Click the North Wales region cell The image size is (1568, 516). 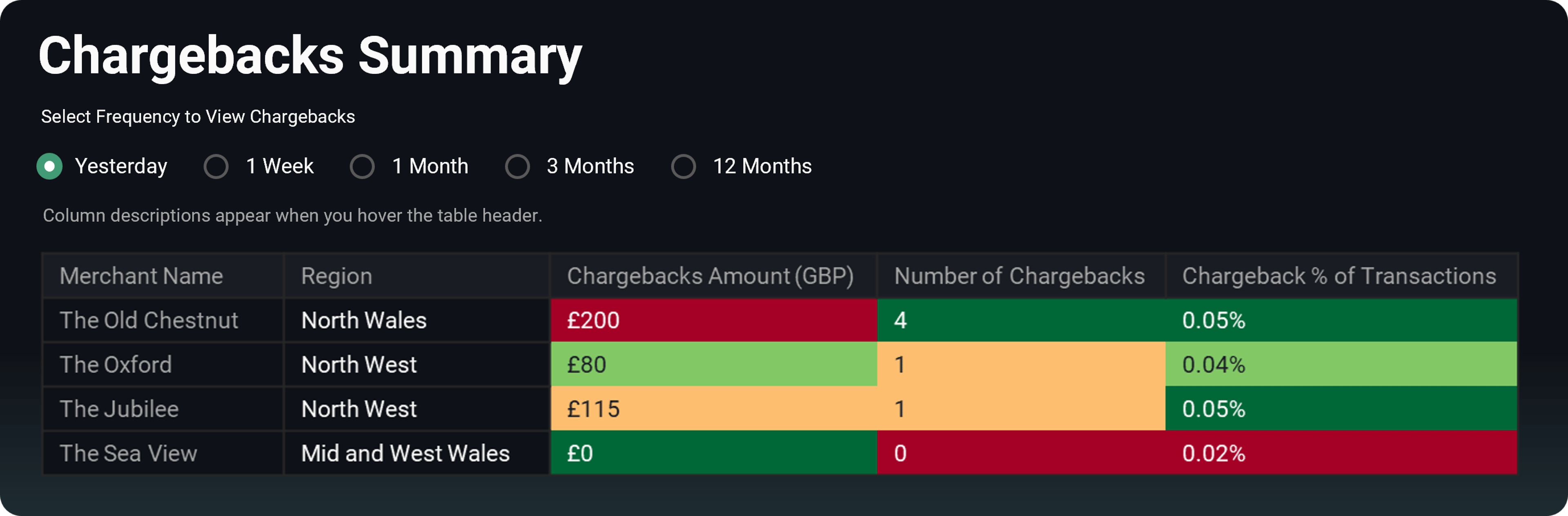364,320
